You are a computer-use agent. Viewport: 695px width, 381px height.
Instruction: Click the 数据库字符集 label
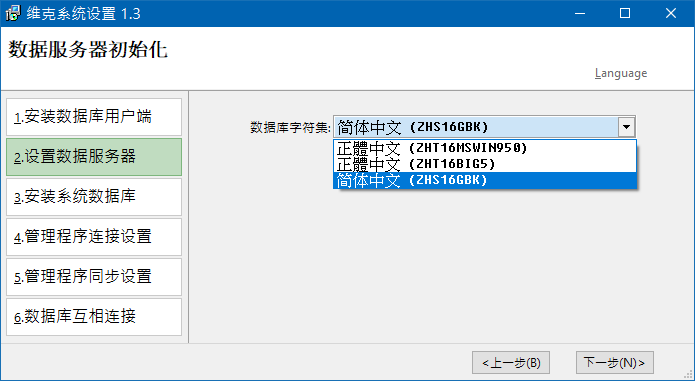290,128
